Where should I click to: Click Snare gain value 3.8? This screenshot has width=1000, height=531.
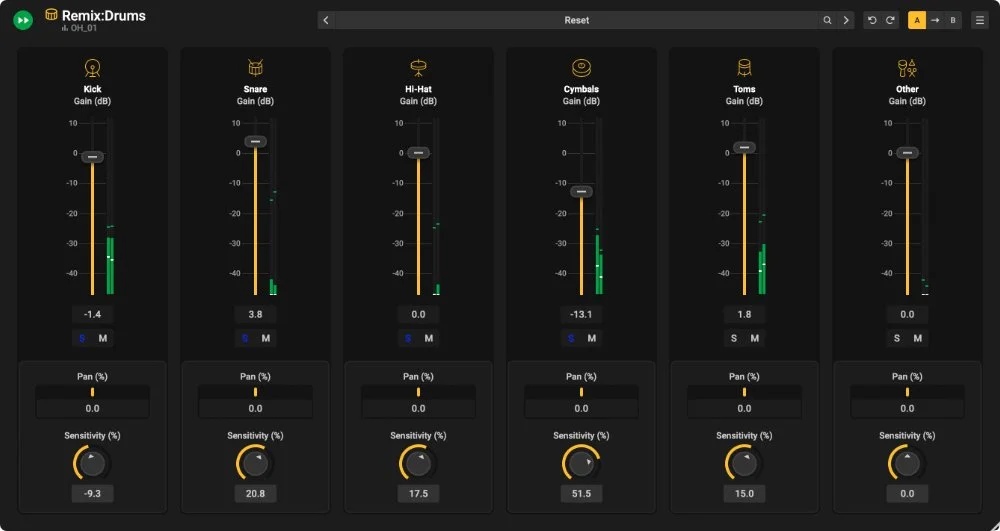(x=255, y=314)
